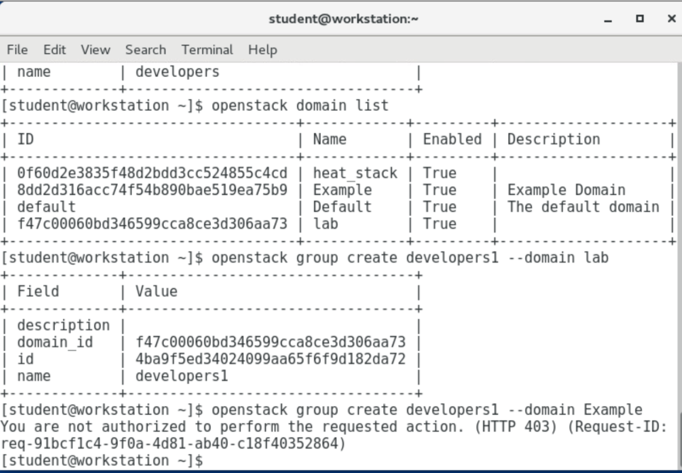Click the "openstack domain list" command text
The image size is (682, 473).
[296, 105]
